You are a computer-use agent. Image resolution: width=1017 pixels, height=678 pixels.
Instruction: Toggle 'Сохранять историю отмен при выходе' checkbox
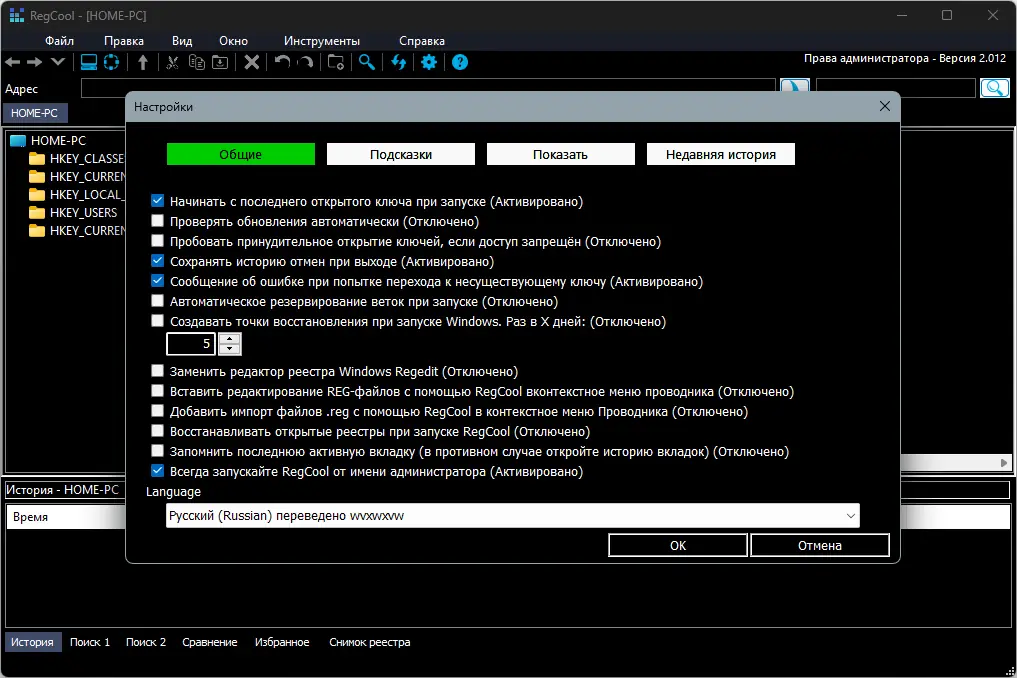click(157, 261)
